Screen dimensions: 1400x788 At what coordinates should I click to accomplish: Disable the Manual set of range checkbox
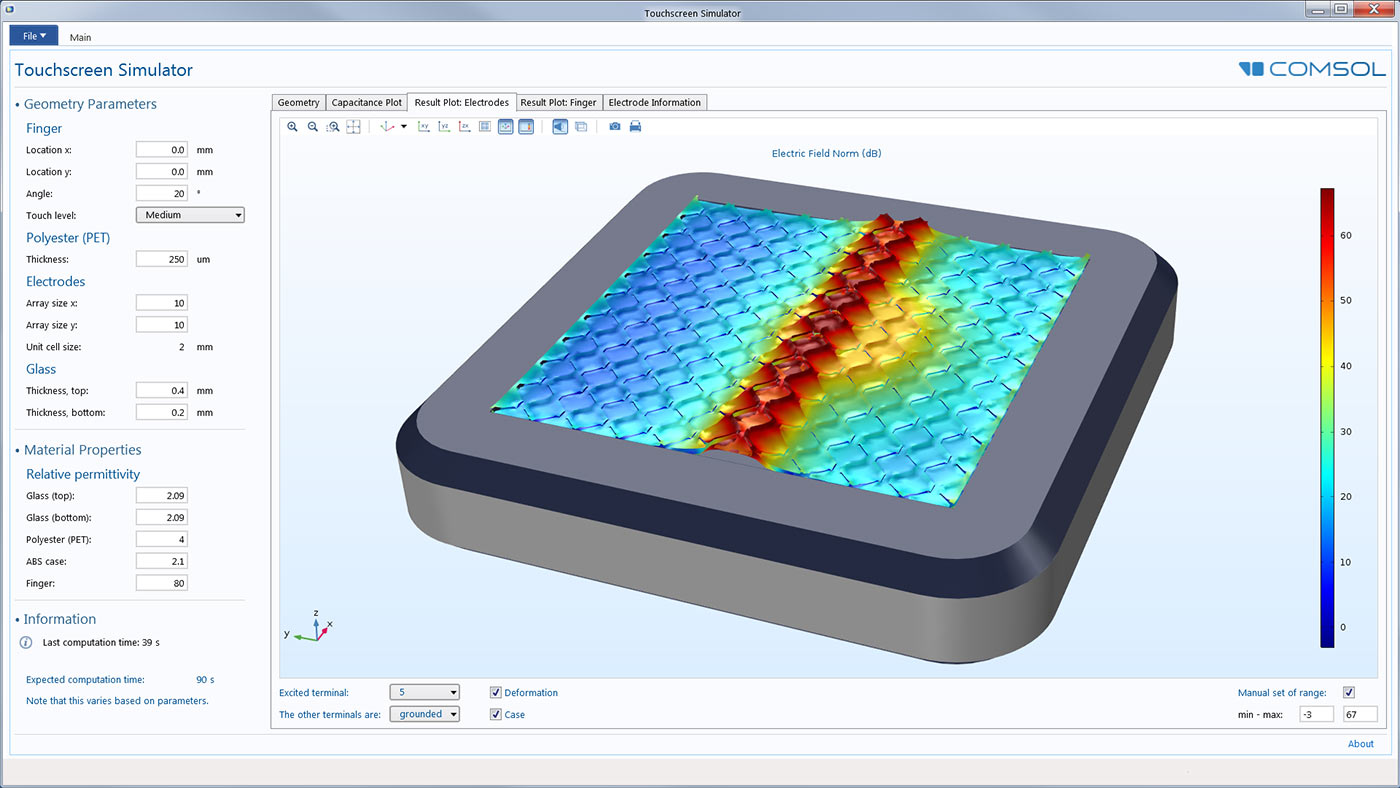tap(1349, 692)
